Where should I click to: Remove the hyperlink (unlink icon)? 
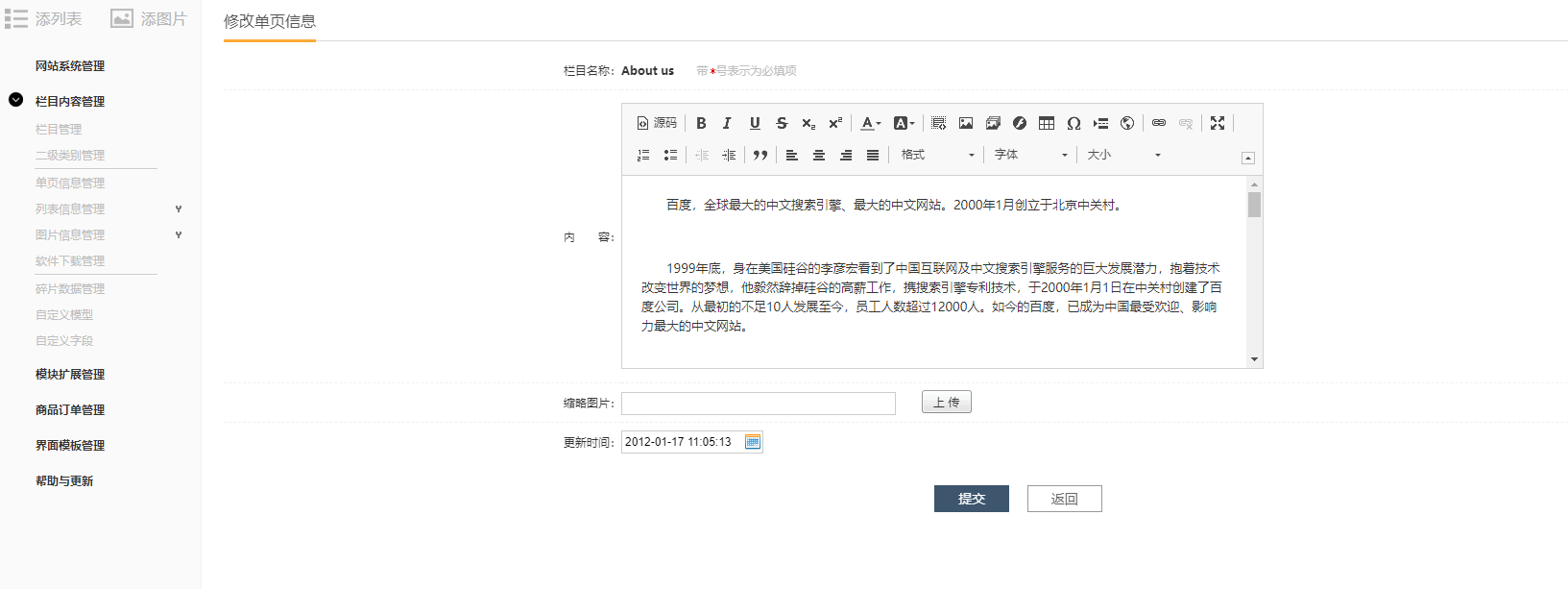tap(1186, 123)
